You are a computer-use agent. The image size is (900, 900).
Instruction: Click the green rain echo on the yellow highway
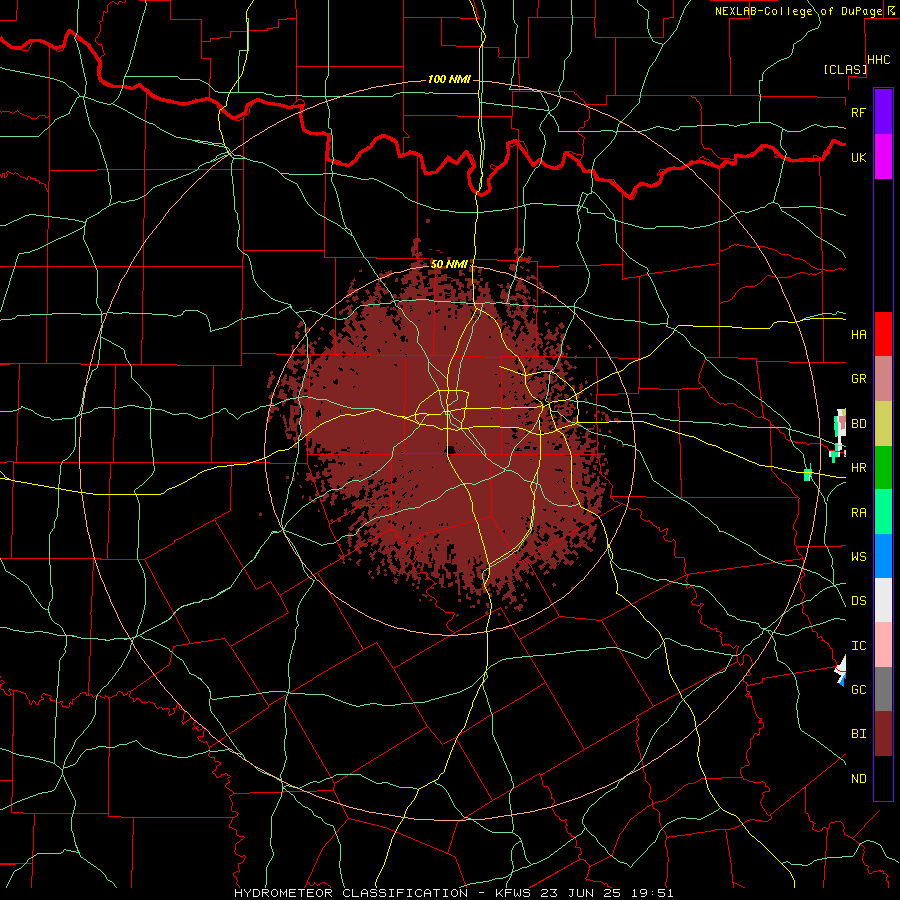pos(808,475)
